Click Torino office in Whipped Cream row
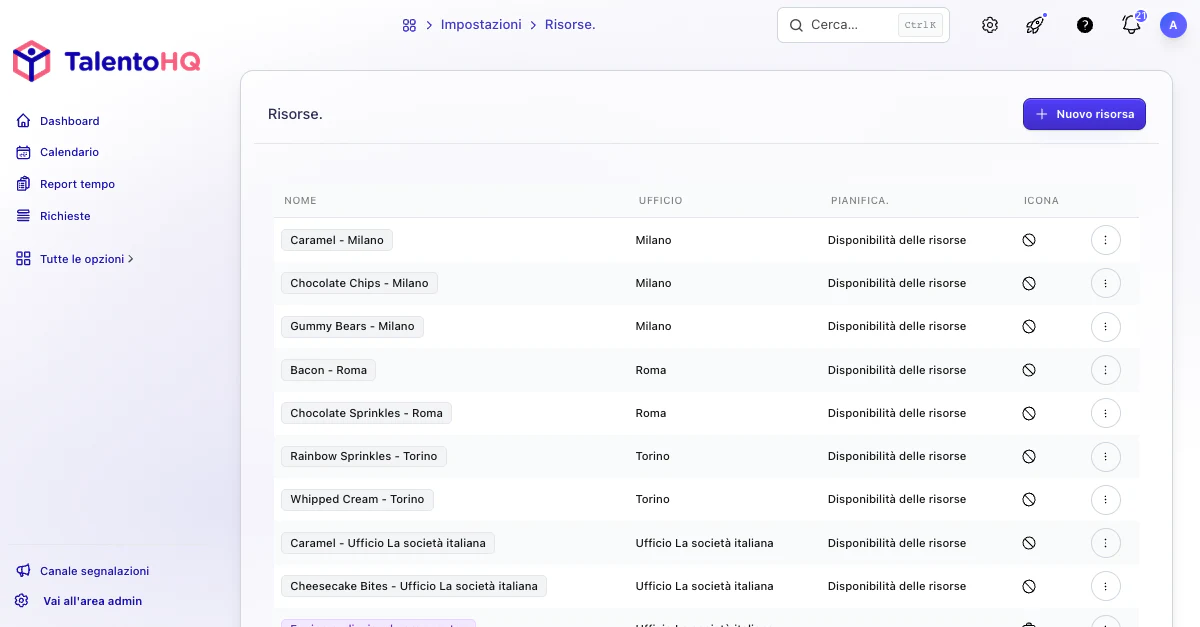 pyautogui.click(x=653, y=499)
